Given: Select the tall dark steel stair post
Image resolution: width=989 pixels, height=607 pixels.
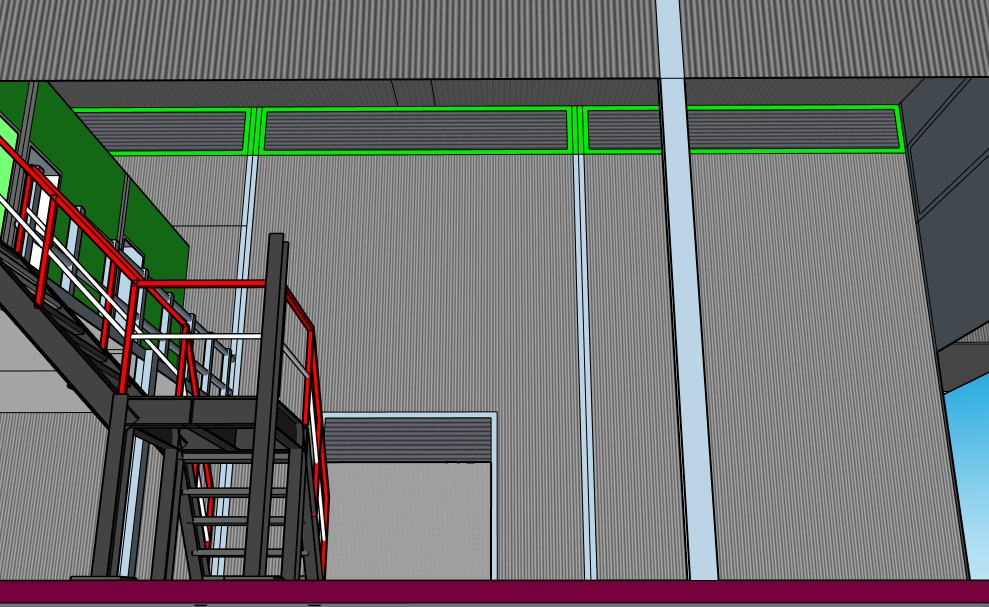Looking at the screenshot, I should [270, 400].
